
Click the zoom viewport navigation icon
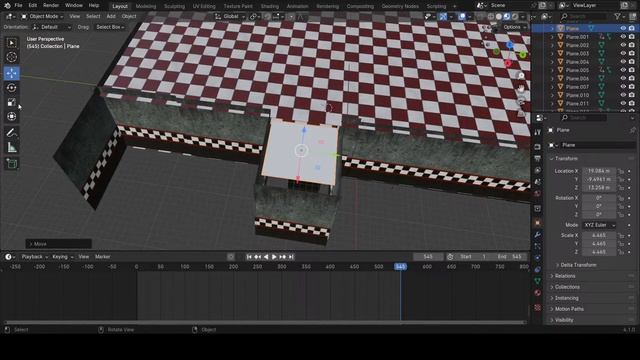pyautogui.click(x=521, y=76)
